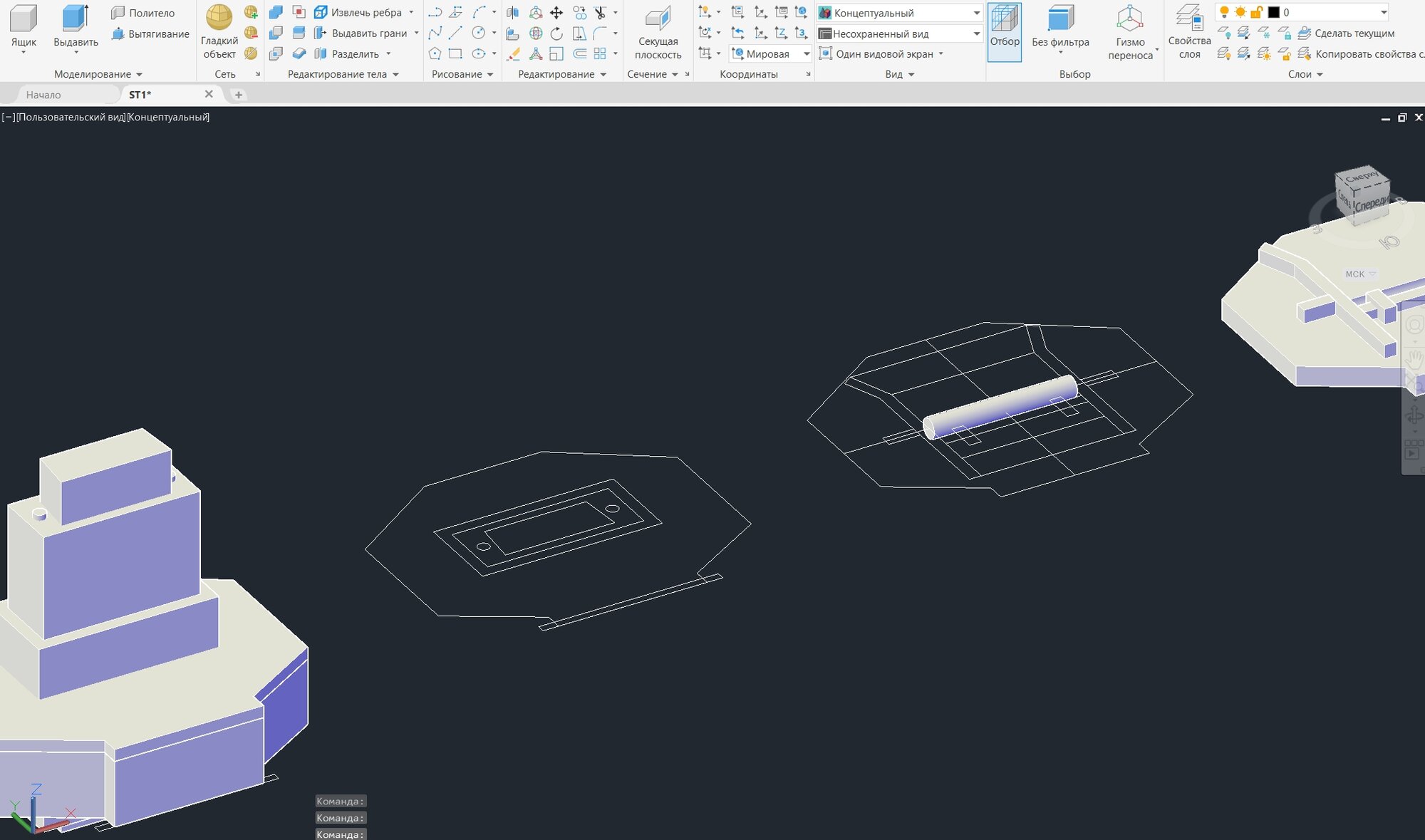Click the Move tool icon in Редактирование

click(556, 13)
